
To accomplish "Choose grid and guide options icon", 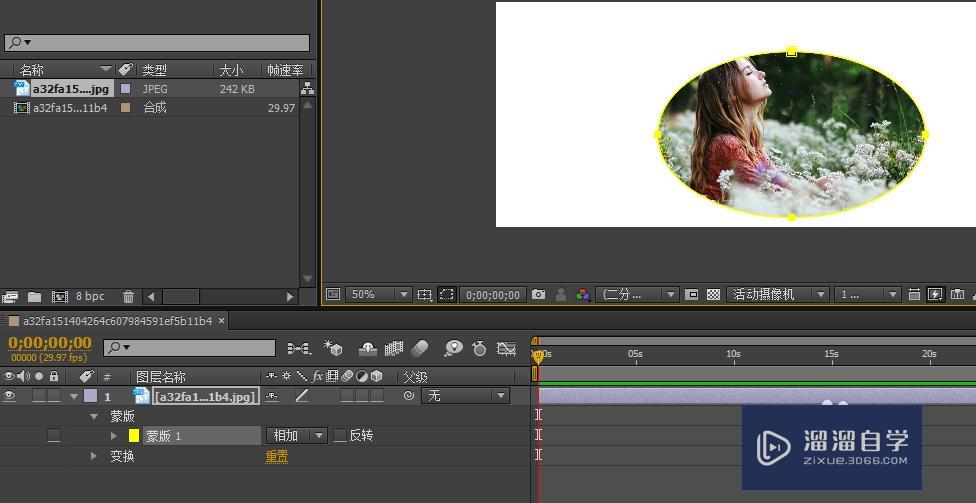I will coord(425,294).
